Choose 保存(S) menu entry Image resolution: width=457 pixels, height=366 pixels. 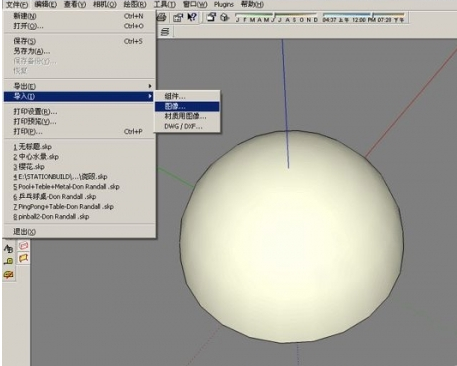(x=79, y=41)
